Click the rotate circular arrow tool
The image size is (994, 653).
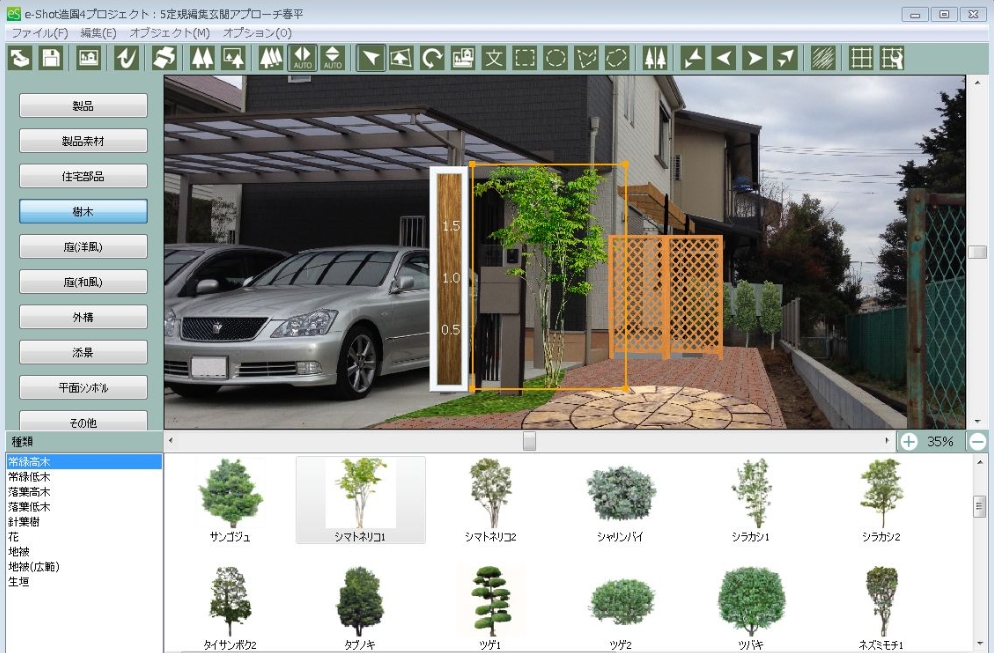click(x=432, y=58)
